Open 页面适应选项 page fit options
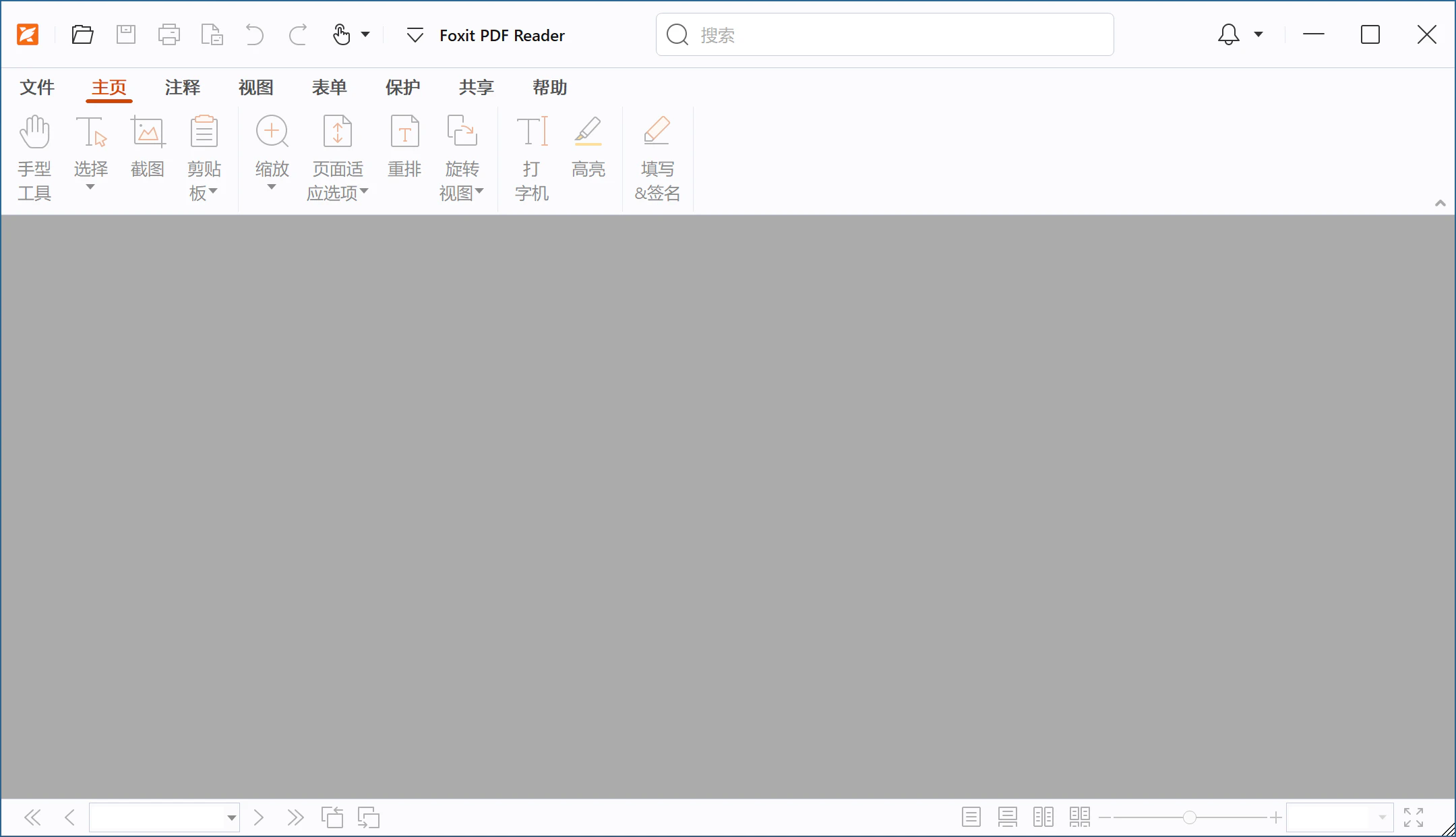Image resolution: width=1456 pixels, height=837 pixels. click(338, 158)
